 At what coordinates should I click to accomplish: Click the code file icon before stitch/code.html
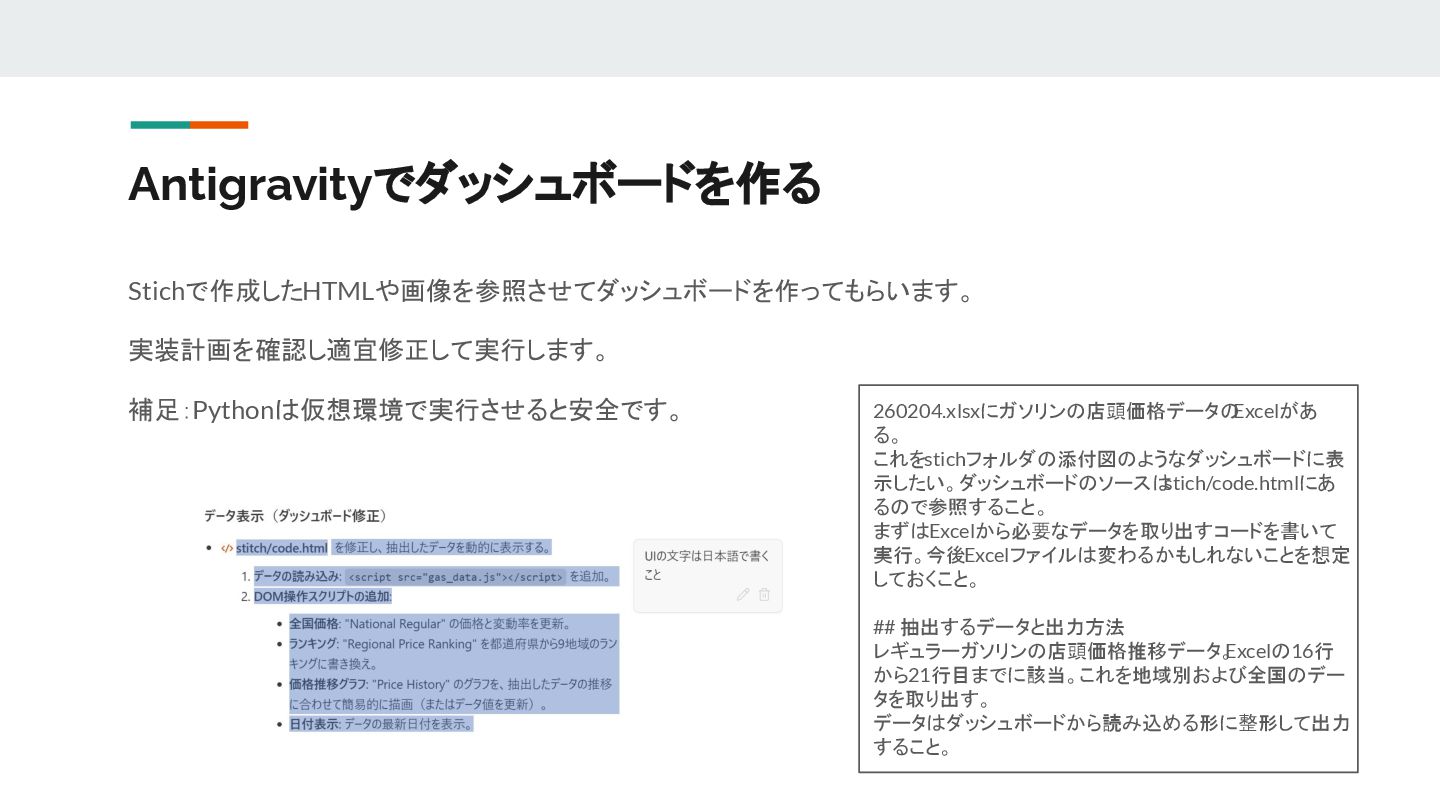coord(227,548)
